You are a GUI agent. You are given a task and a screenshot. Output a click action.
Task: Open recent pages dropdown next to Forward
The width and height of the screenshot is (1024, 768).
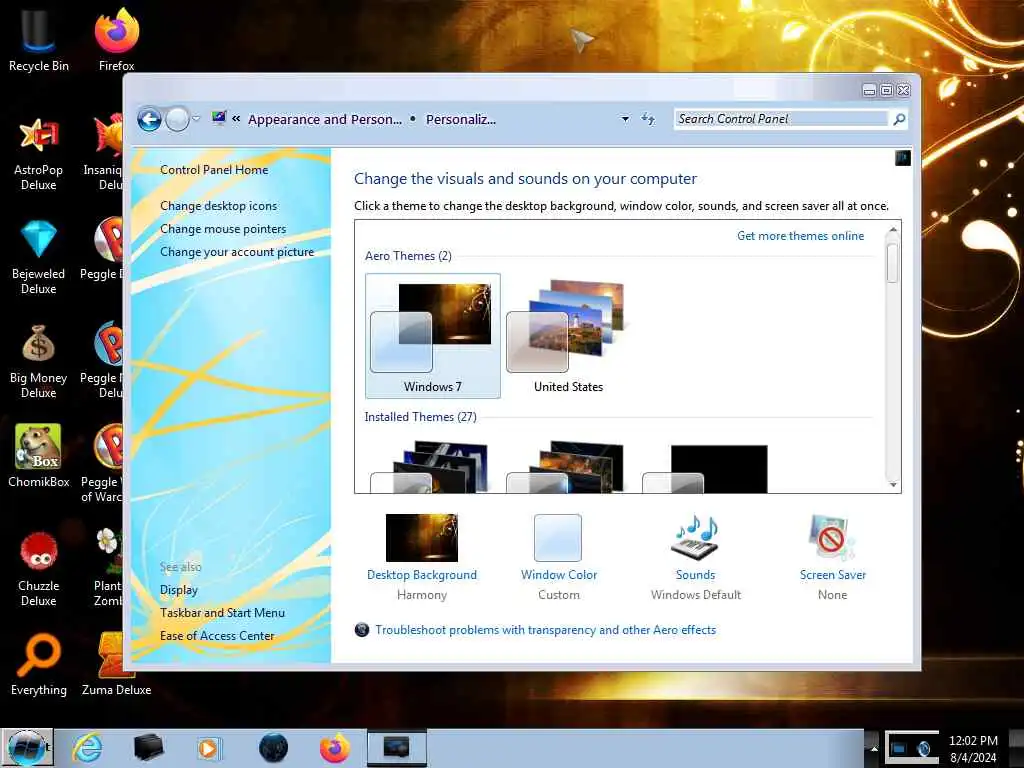pyautogui.click(x=197, y=119)
